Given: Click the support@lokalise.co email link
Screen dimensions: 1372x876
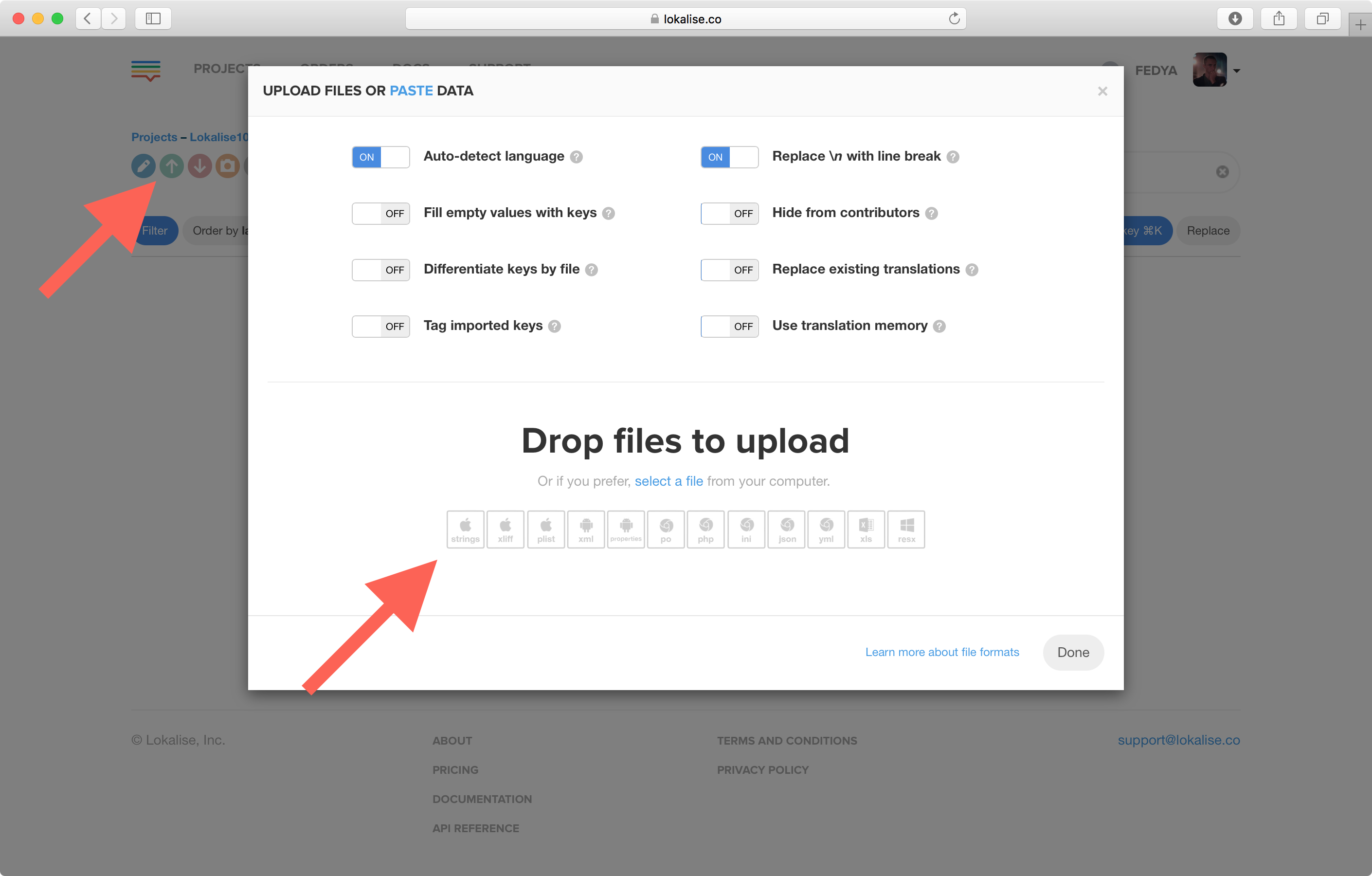Looking at the screenshot, I should coord(1179,740).
